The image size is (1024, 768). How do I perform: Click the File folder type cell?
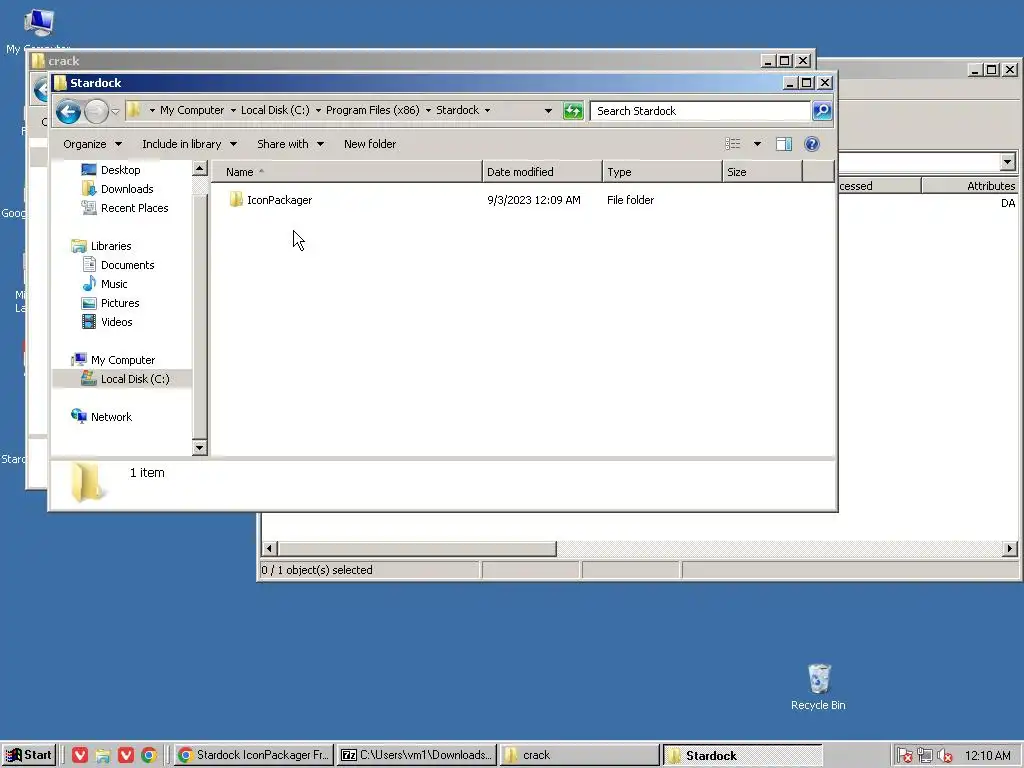pyautogui.click(x=630, y=200)
